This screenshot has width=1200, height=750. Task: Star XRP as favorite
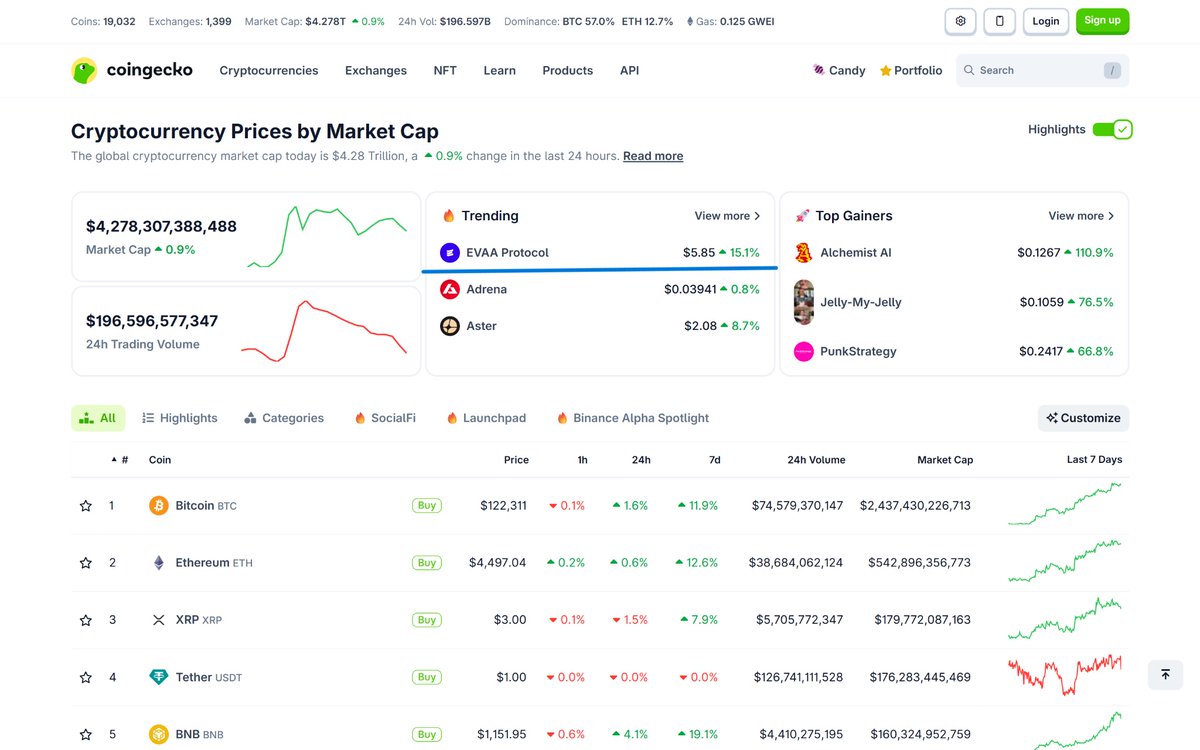(86, 620)
